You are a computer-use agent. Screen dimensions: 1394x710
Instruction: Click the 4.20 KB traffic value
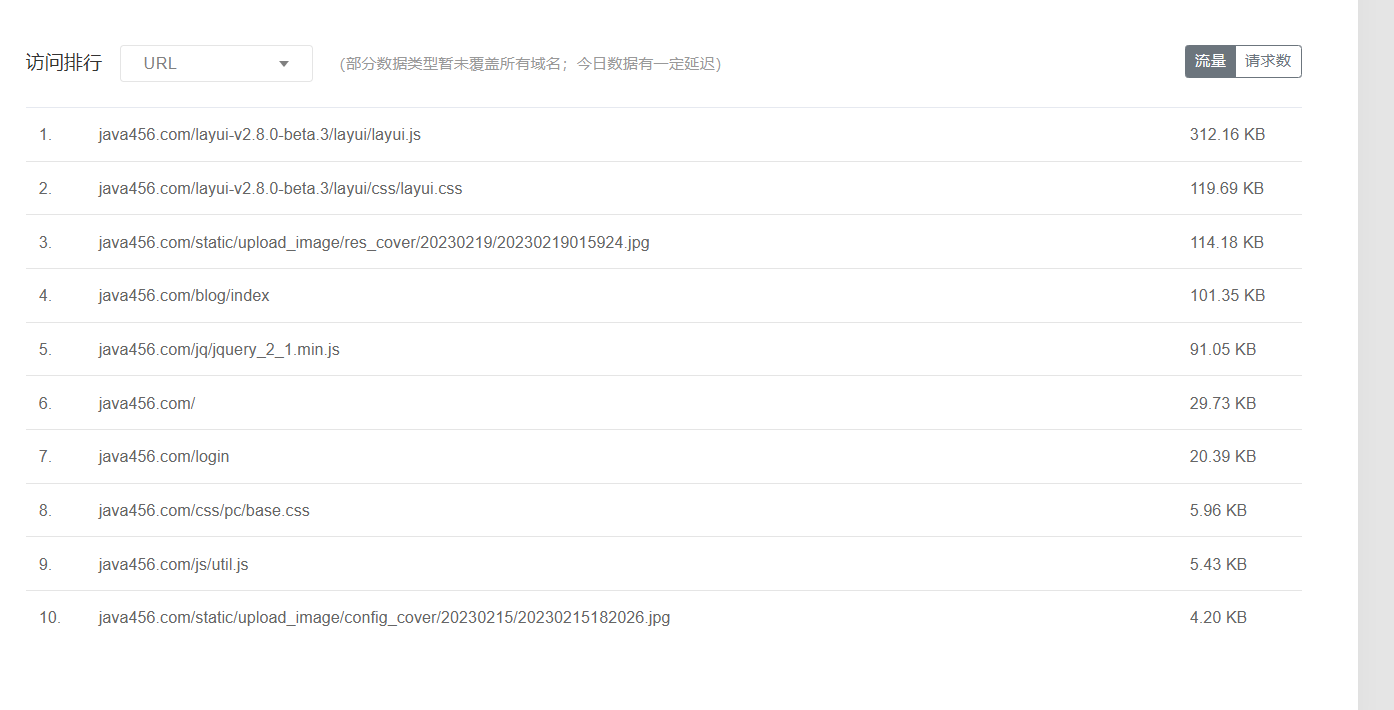pos(1218,618)
